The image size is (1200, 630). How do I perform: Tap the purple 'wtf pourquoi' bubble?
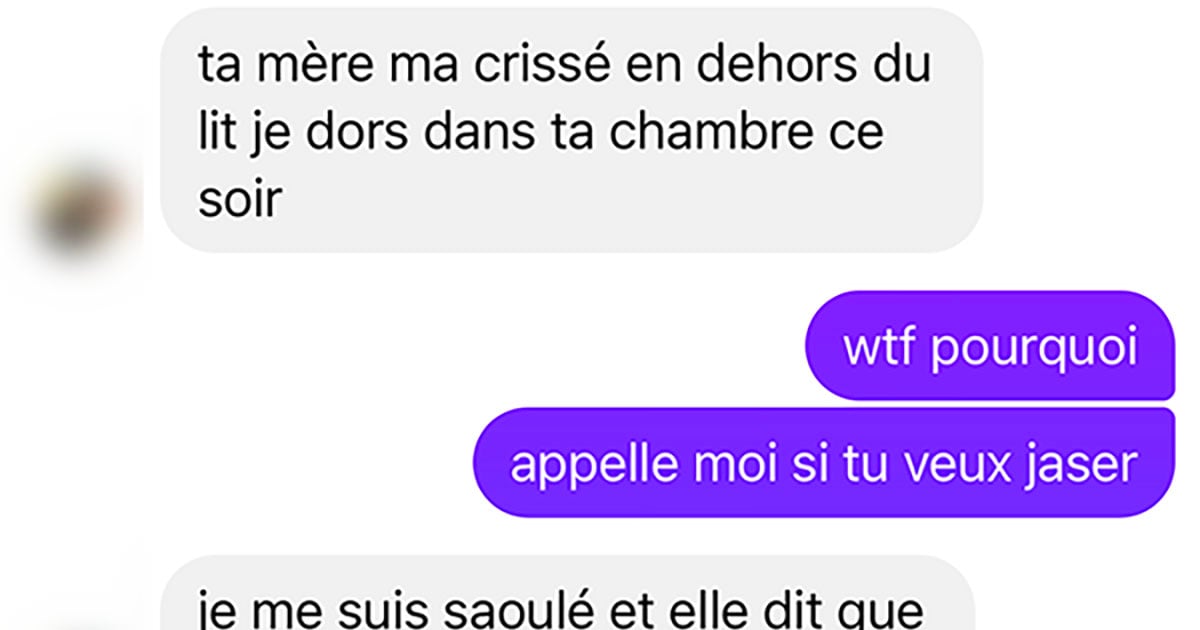pos(989,346)
